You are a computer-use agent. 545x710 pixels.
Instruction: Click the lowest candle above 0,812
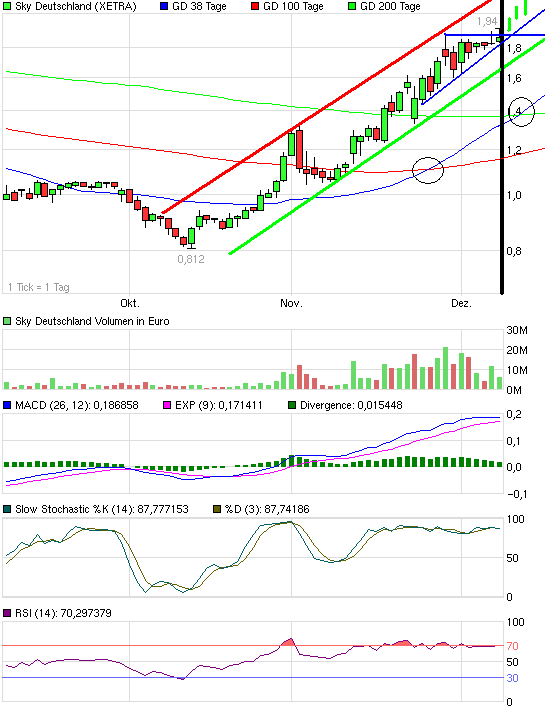coord(191,237)
